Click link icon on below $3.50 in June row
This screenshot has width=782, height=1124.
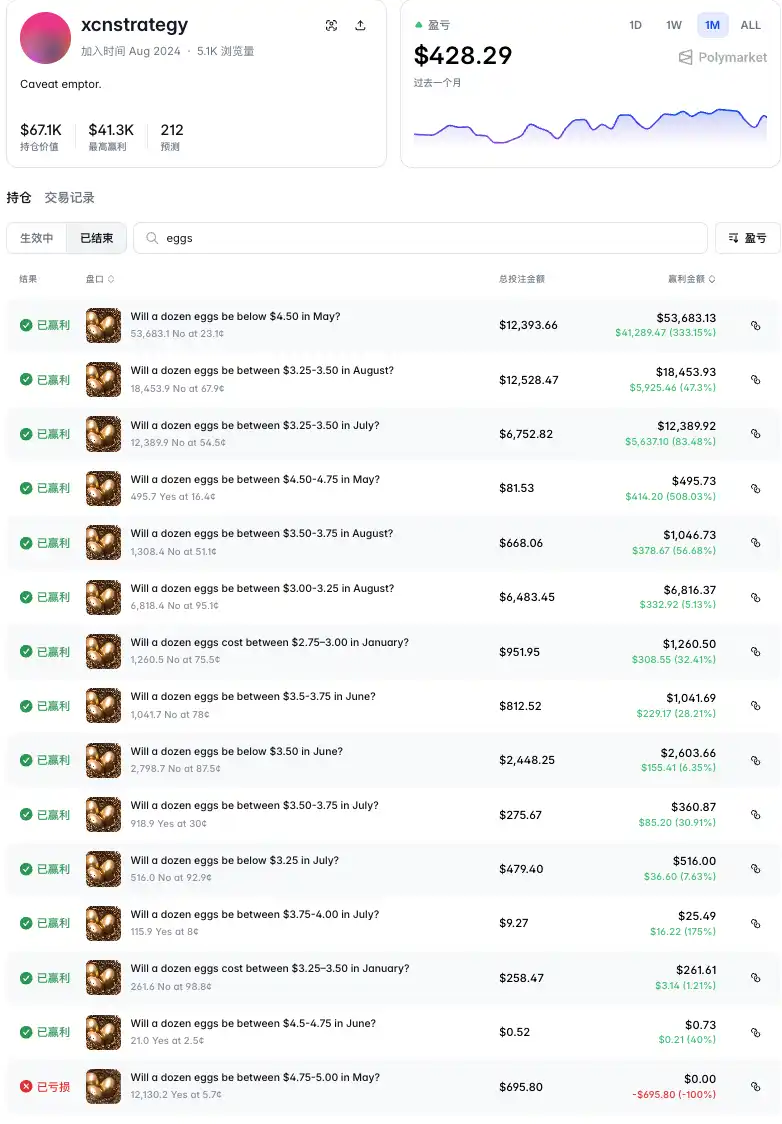pyautogui.click(x=755, y=760)
